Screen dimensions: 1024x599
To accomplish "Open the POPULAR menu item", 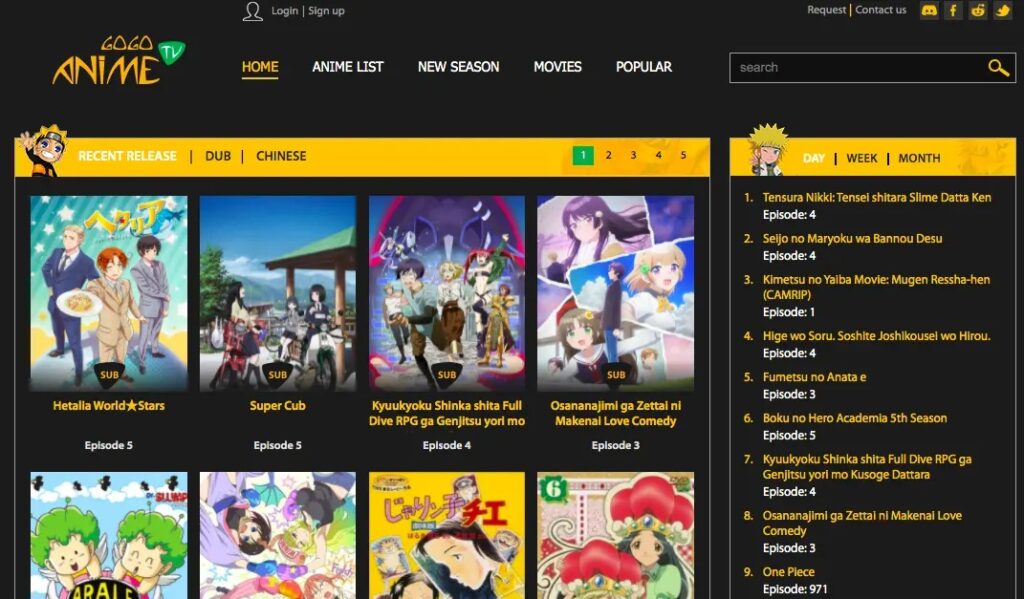I will click(x=643, y=67).
